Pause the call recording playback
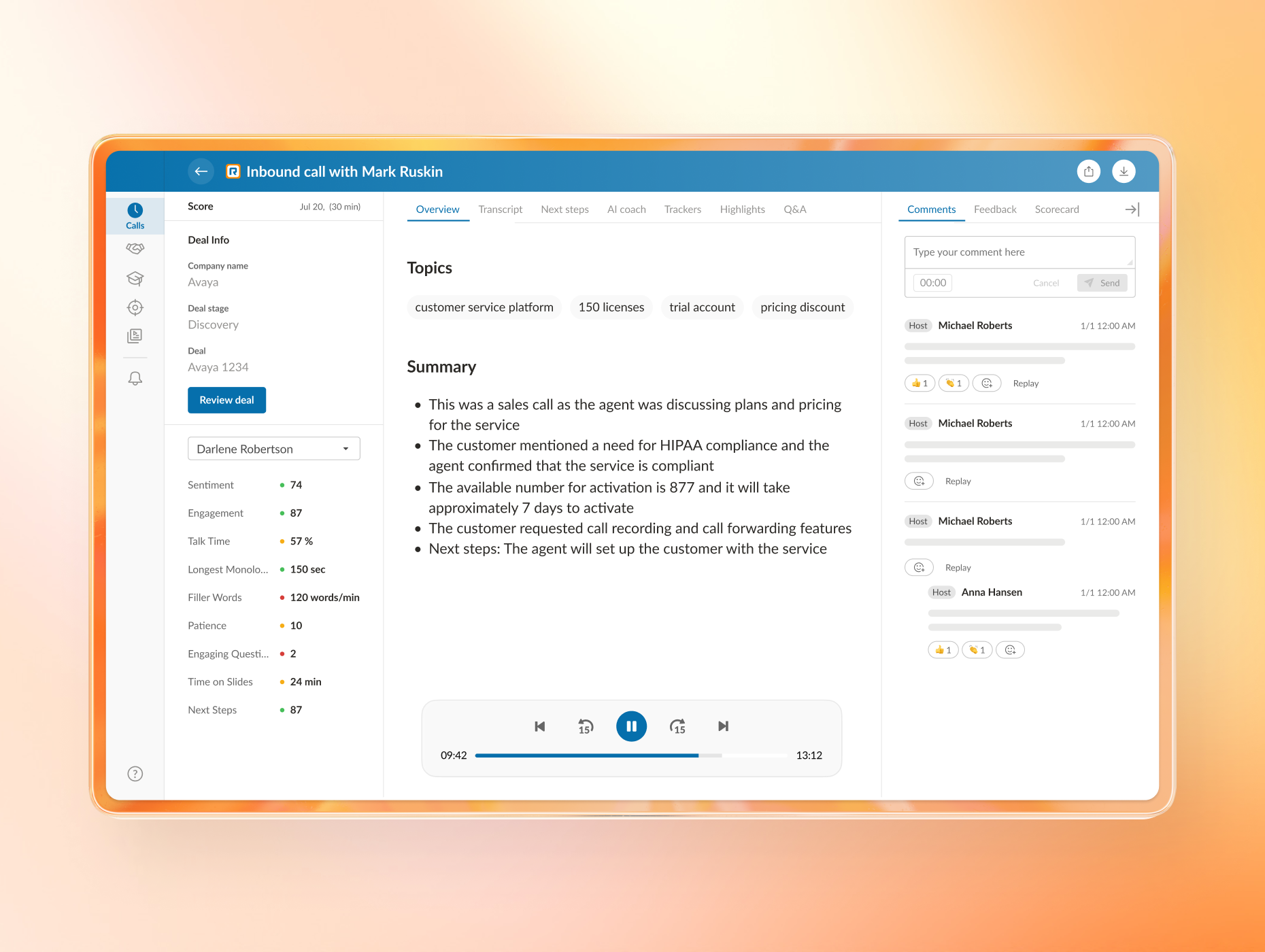Viewport: 1265px width, 952px height. coord(631,726)
